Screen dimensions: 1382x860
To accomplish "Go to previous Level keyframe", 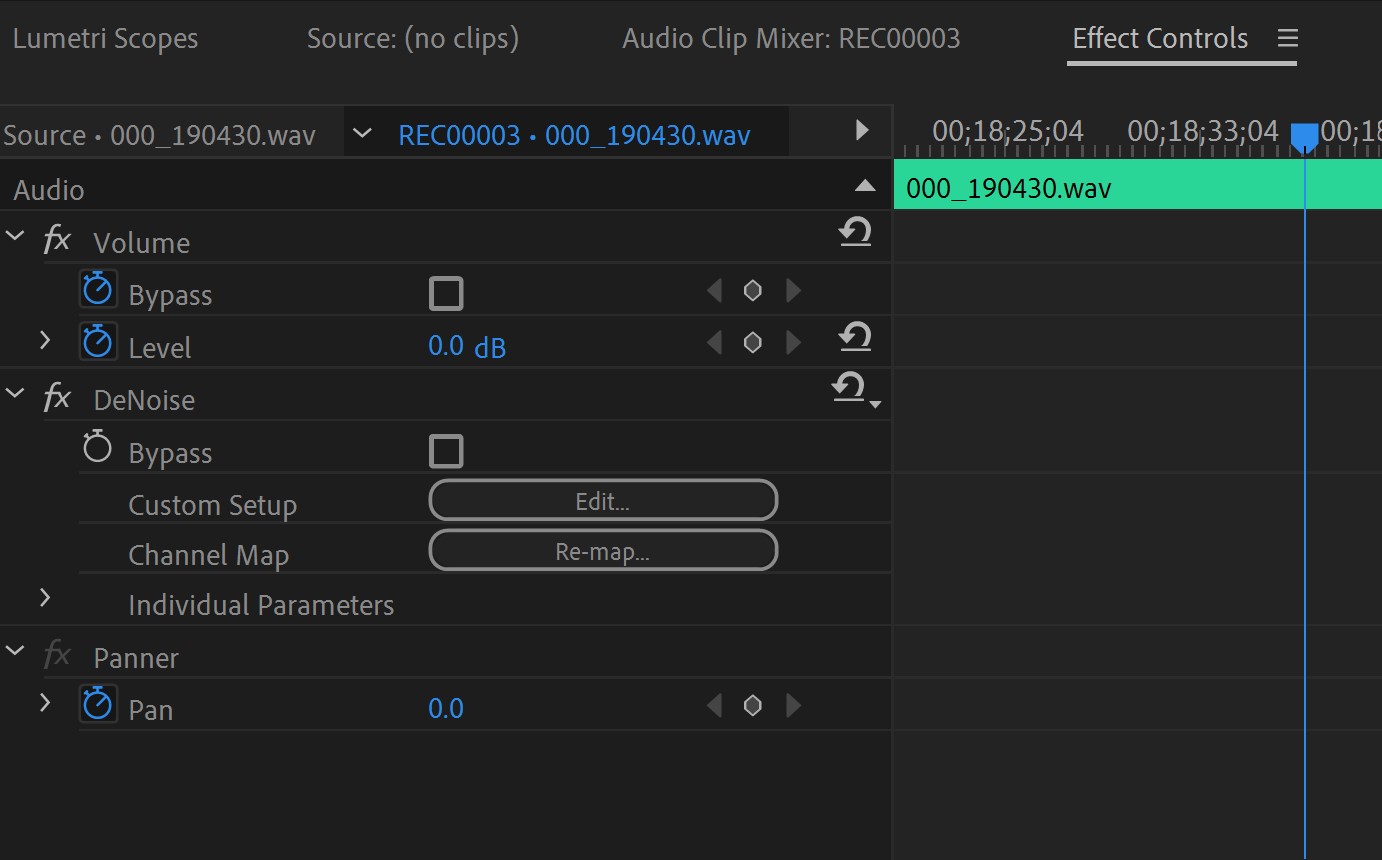I will pos(714,343).
